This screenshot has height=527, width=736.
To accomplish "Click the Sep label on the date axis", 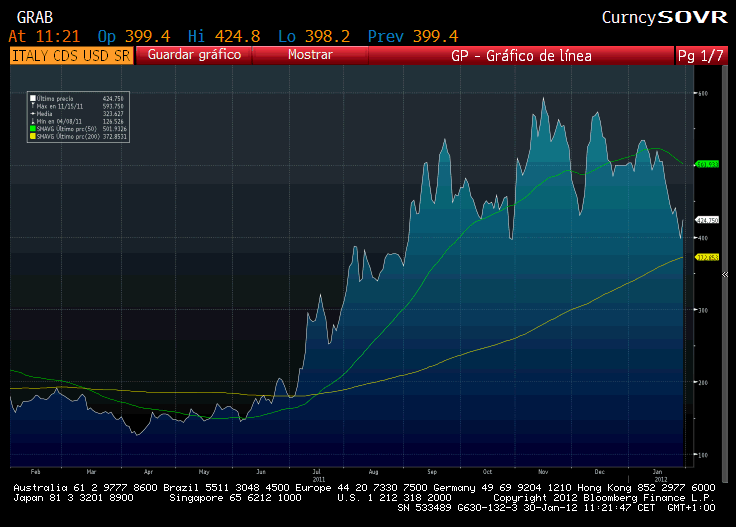I will [432, 472].
